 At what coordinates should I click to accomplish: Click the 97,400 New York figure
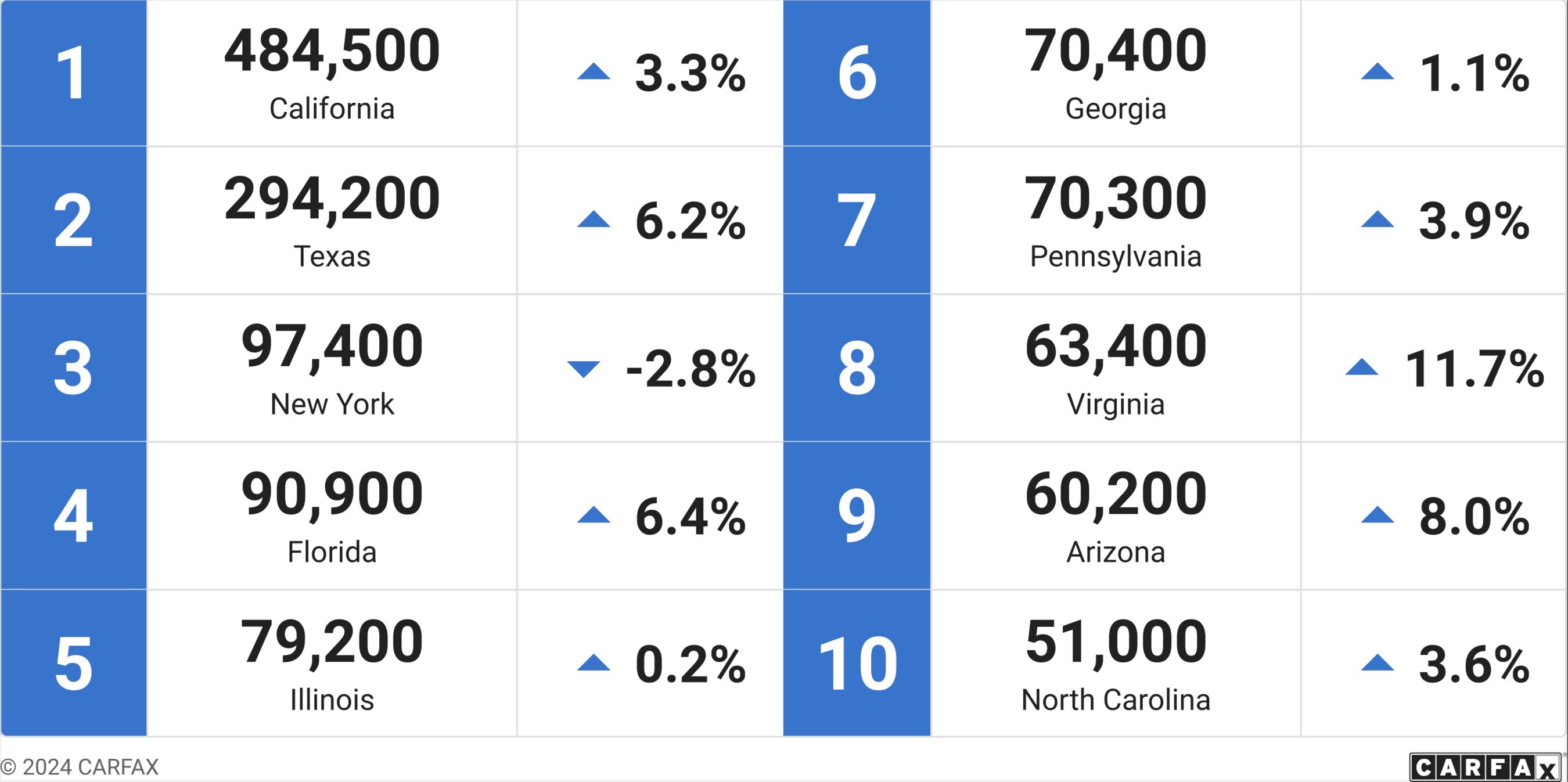[332, 346]
